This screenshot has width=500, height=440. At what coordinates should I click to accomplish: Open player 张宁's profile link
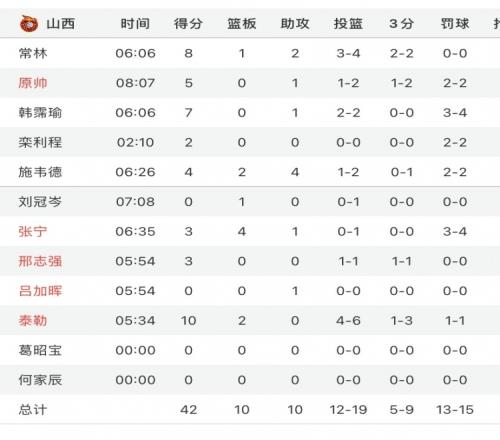click(x=33, y=231)
